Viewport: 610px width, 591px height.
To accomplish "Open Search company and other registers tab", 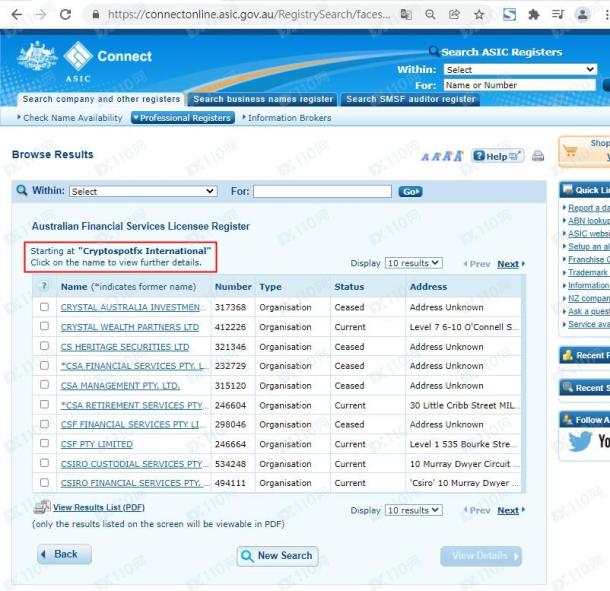I will pos(101,99).
